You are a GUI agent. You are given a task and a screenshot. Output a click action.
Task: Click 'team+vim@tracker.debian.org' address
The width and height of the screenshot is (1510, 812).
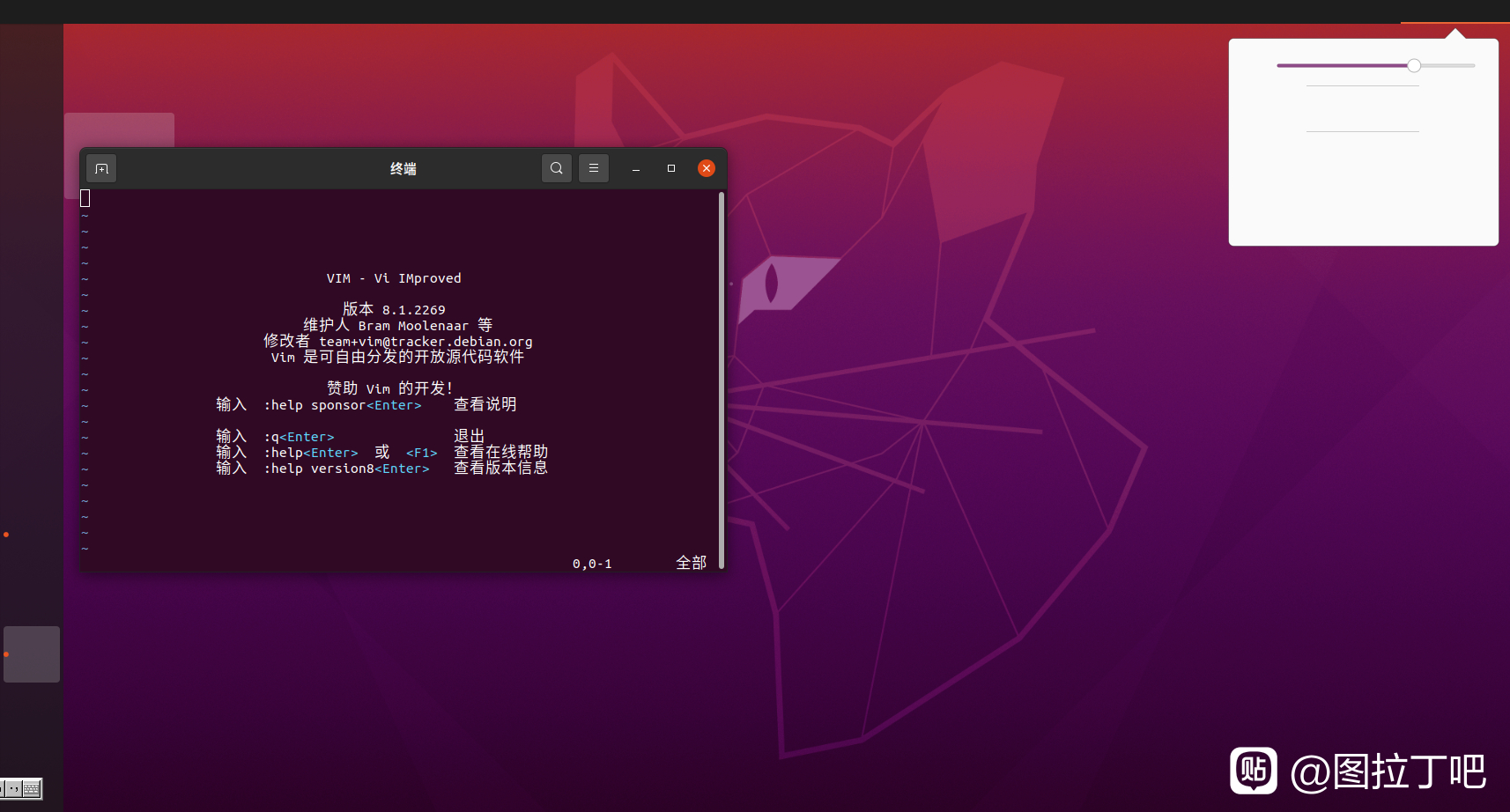426,342
